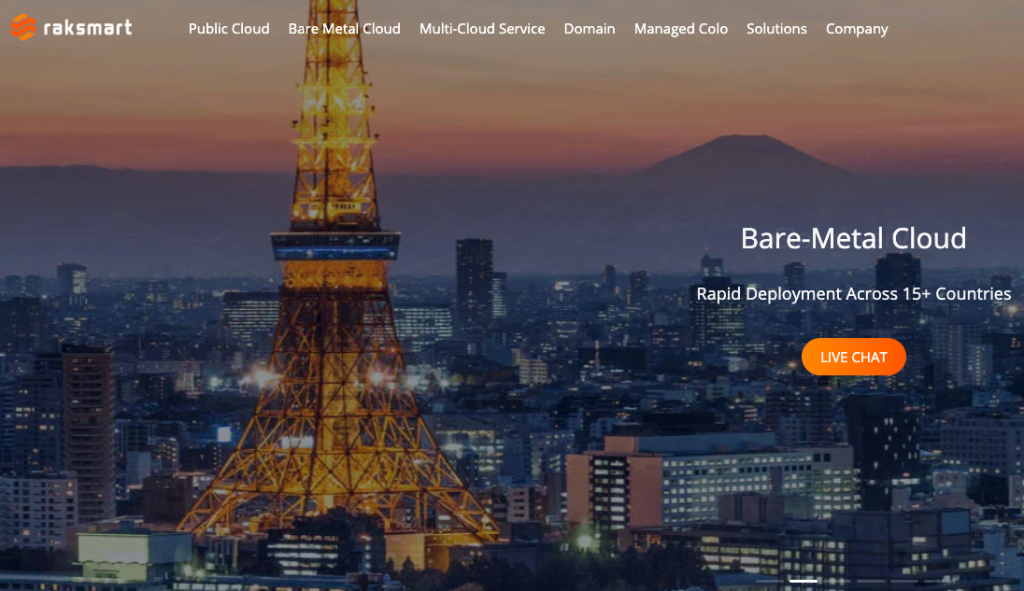Show the fifth carousel slide indicator
The height and width of the screenshot is (591, 1024).
click(x=902, y=580)
